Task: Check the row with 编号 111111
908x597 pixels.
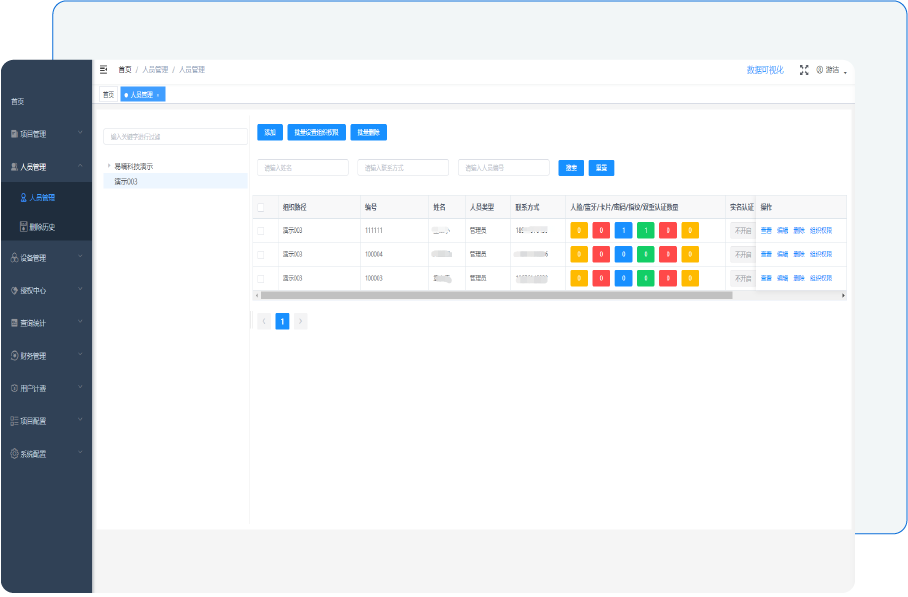Action: 261,230
